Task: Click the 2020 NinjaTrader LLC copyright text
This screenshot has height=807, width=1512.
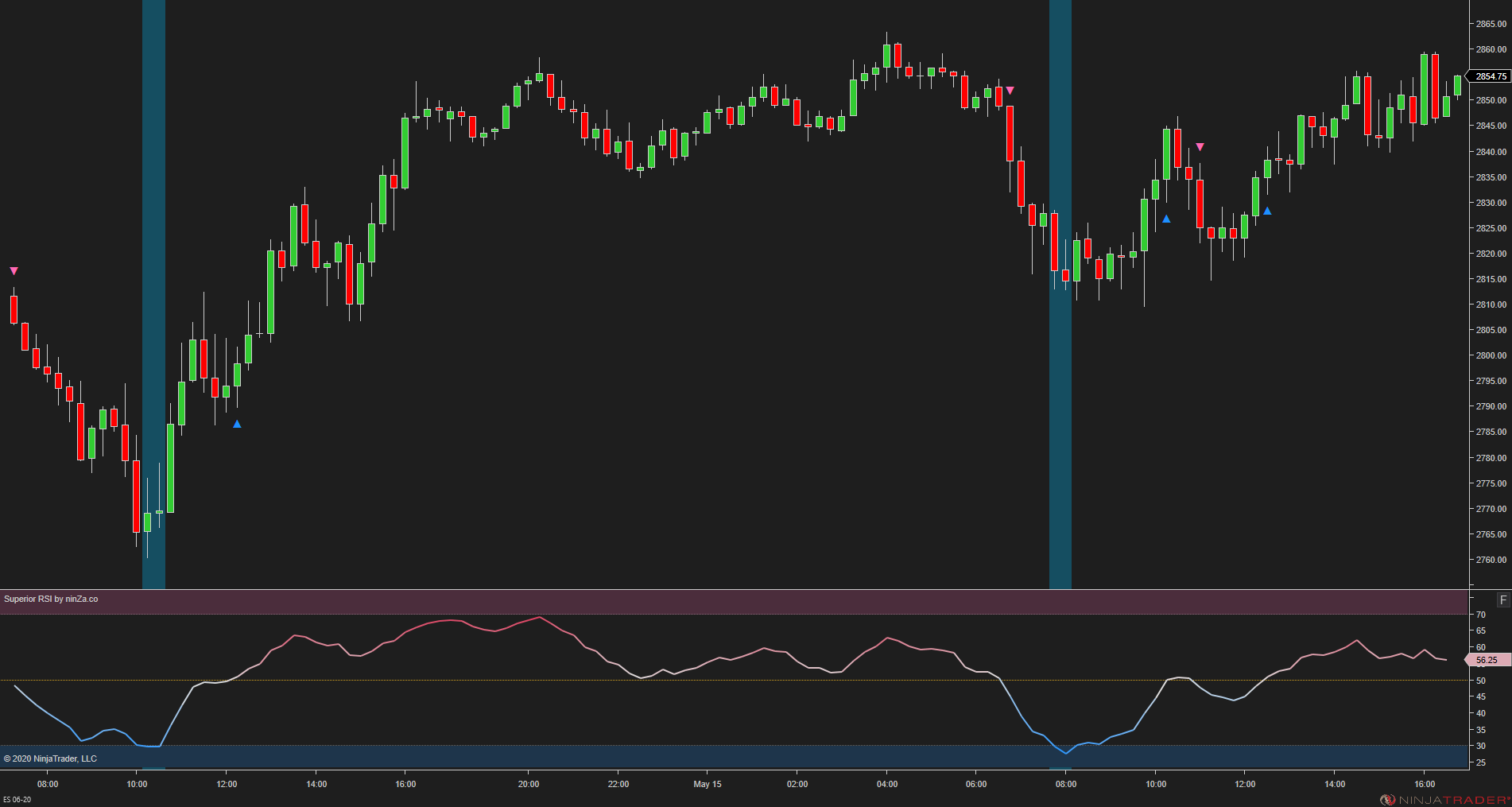Action: pyautogui.click(x=52, y=759)
